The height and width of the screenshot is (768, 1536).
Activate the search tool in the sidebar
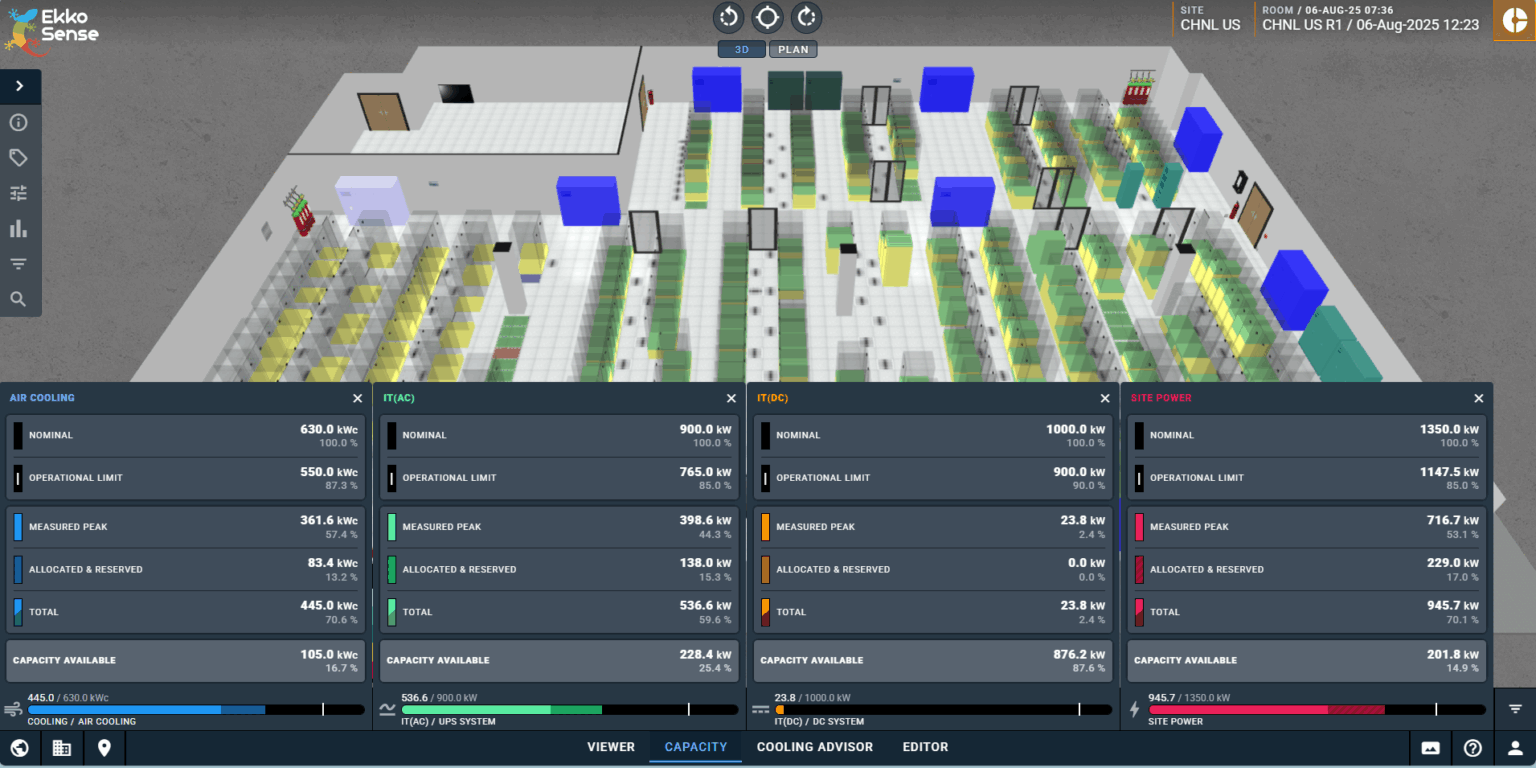(20, 298)
